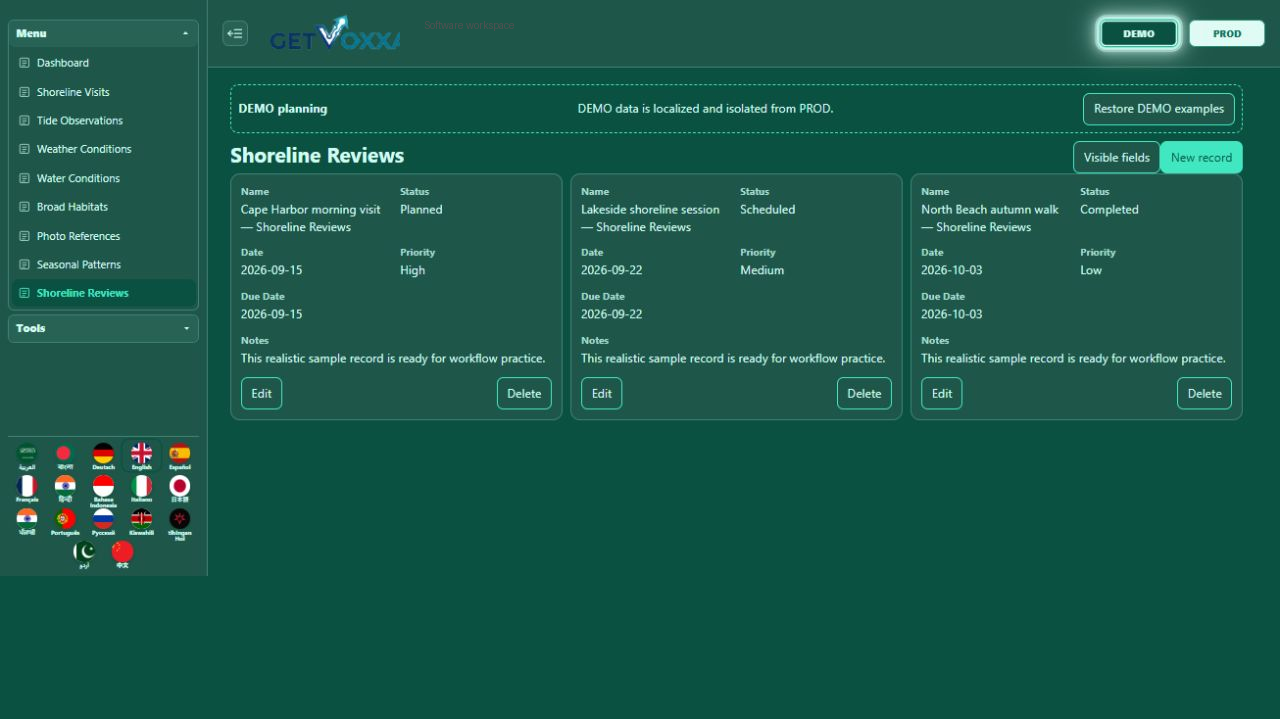
Task: Switch language to Deutsch flag
Action: [103, 456]
